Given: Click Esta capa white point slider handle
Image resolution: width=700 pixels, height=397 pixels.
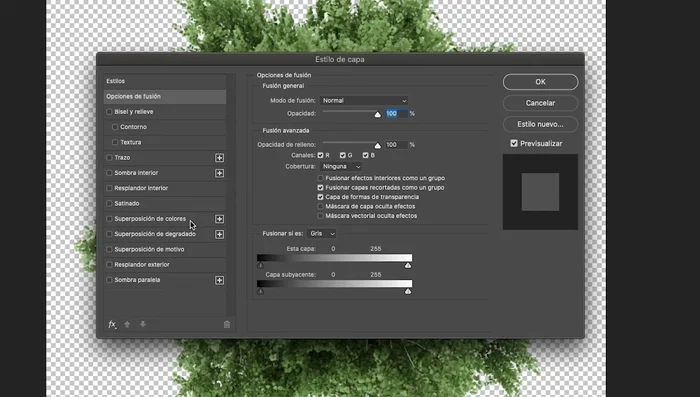Looking at the screenshot, I should (x=408, y=265).
